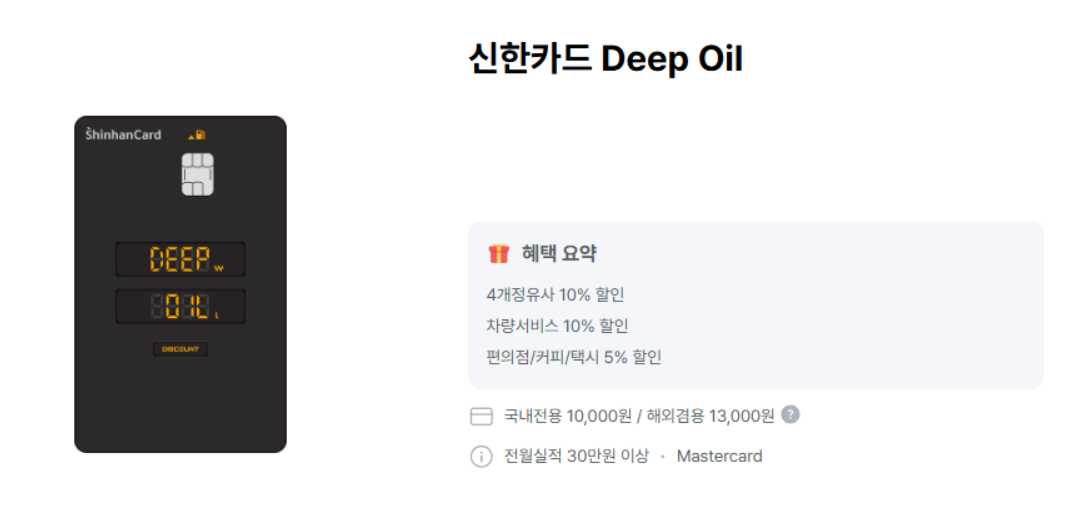Click the DEEP digital display on the card
The height and width of the screenshot is (516, 1075).
(181, 260)
